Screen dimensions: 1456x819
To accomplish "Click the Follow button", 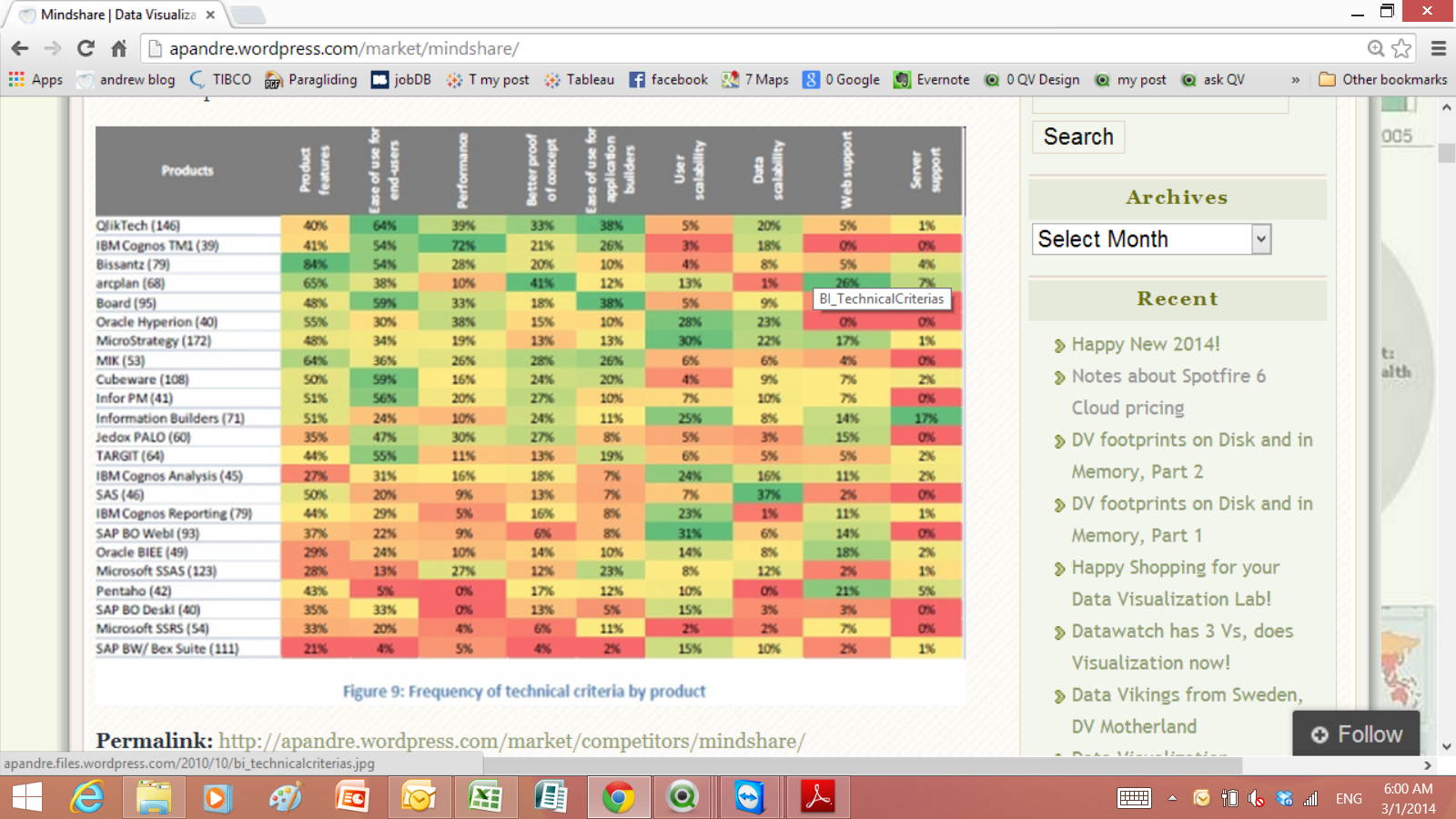I will coord(1356,734).
